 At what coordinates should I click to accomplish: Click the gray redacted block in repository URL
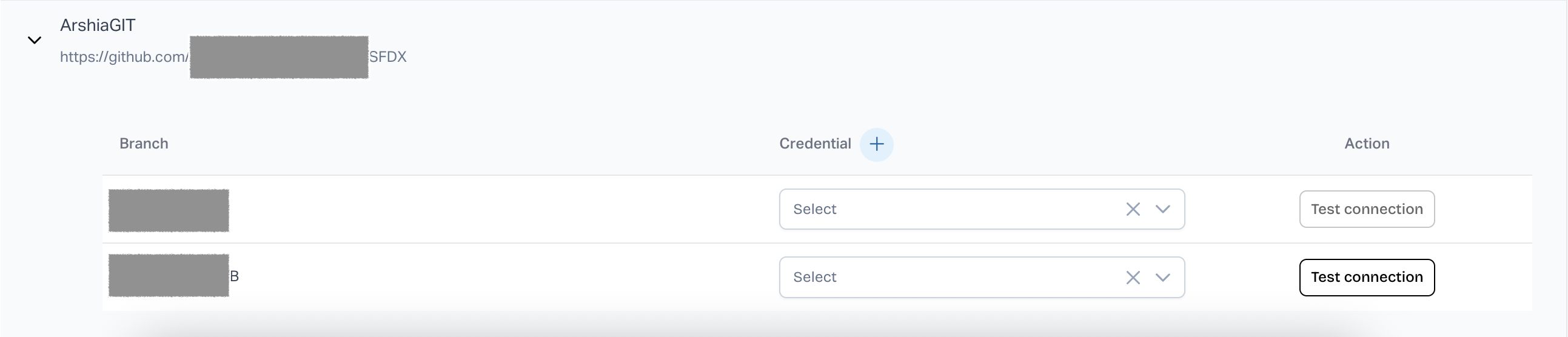[x=279, y=57]
